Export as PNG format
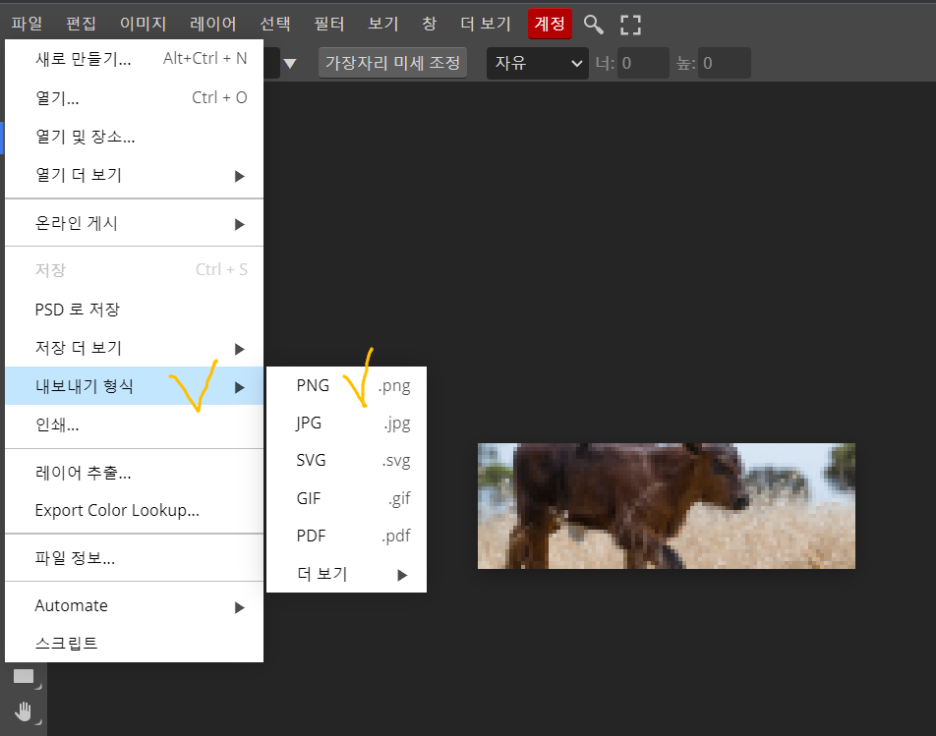Screen dimensions: 936x736 [x=346, y=386]
